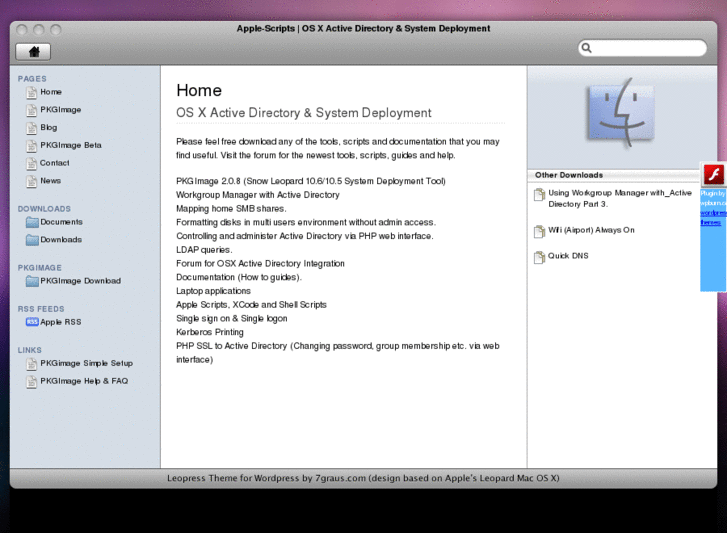Click the red Flash plugin icon
This screenshot has width=727, height=545.
coord(714,175)
